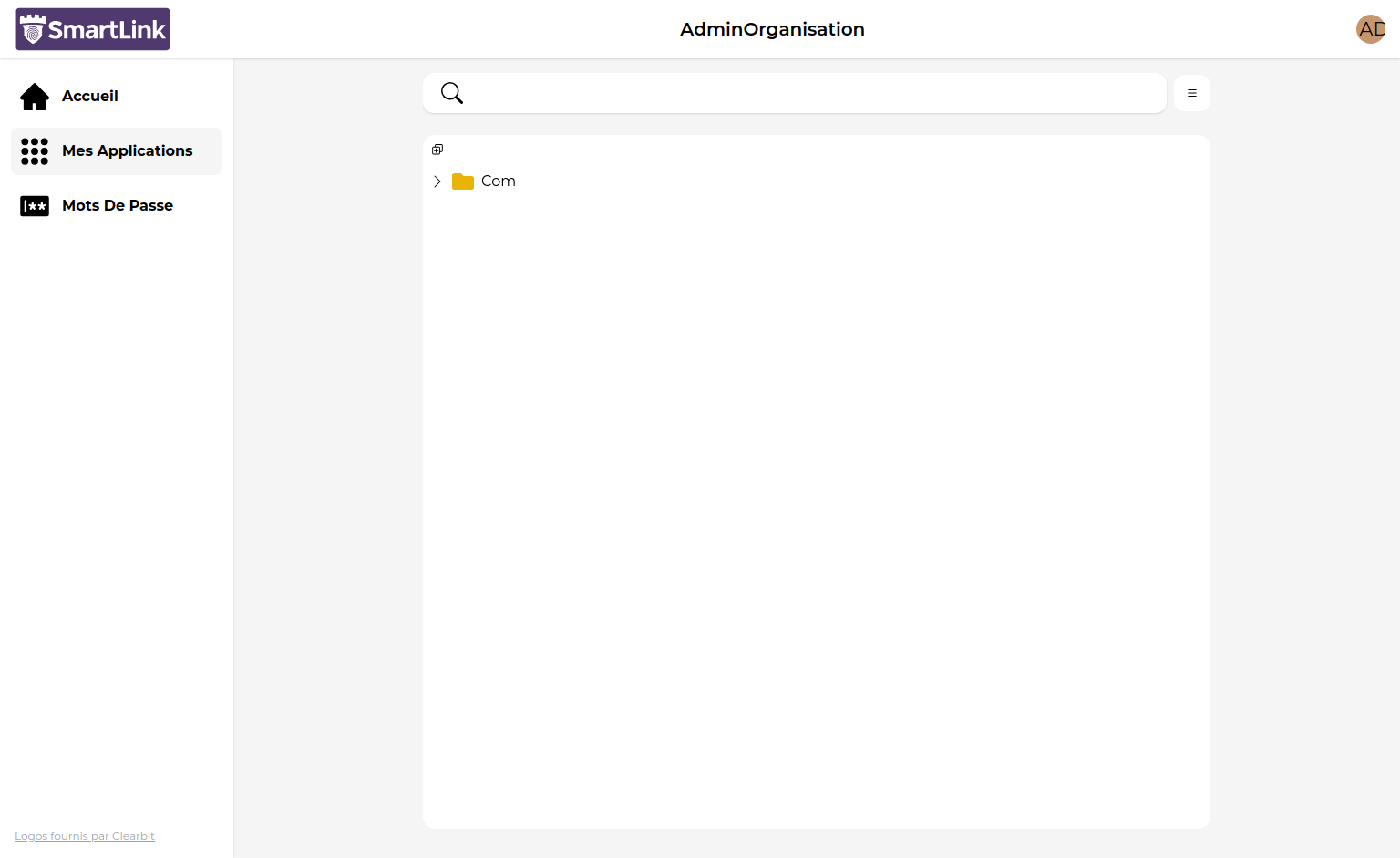Click the house icon beside Accueil
The width and height of the screenshot is (1400, 858).
(x=35, y=97)
